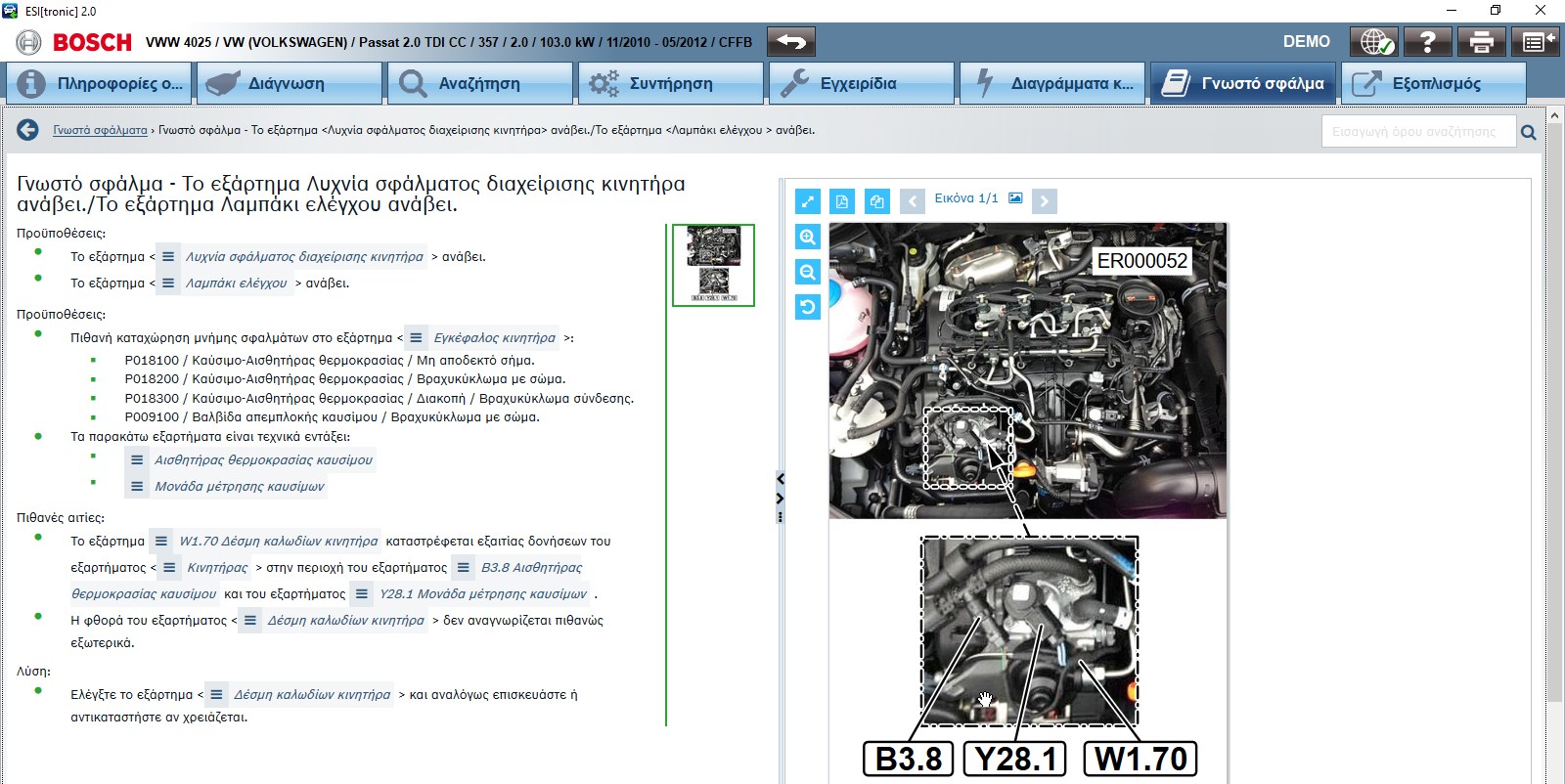Click the copy image icon
Image resolution: width=1565 pixels, height=784 pixels.
click(x=877, y=201)
